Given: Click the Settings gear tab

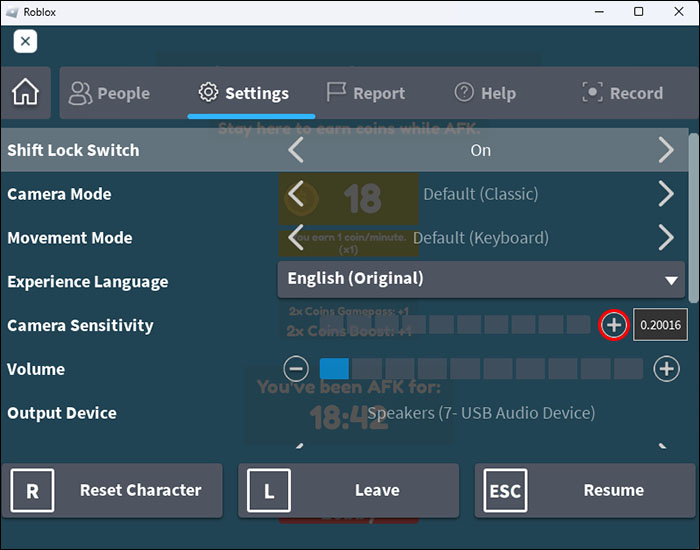Looking at the screenshot, I should [x=244, y=93].
